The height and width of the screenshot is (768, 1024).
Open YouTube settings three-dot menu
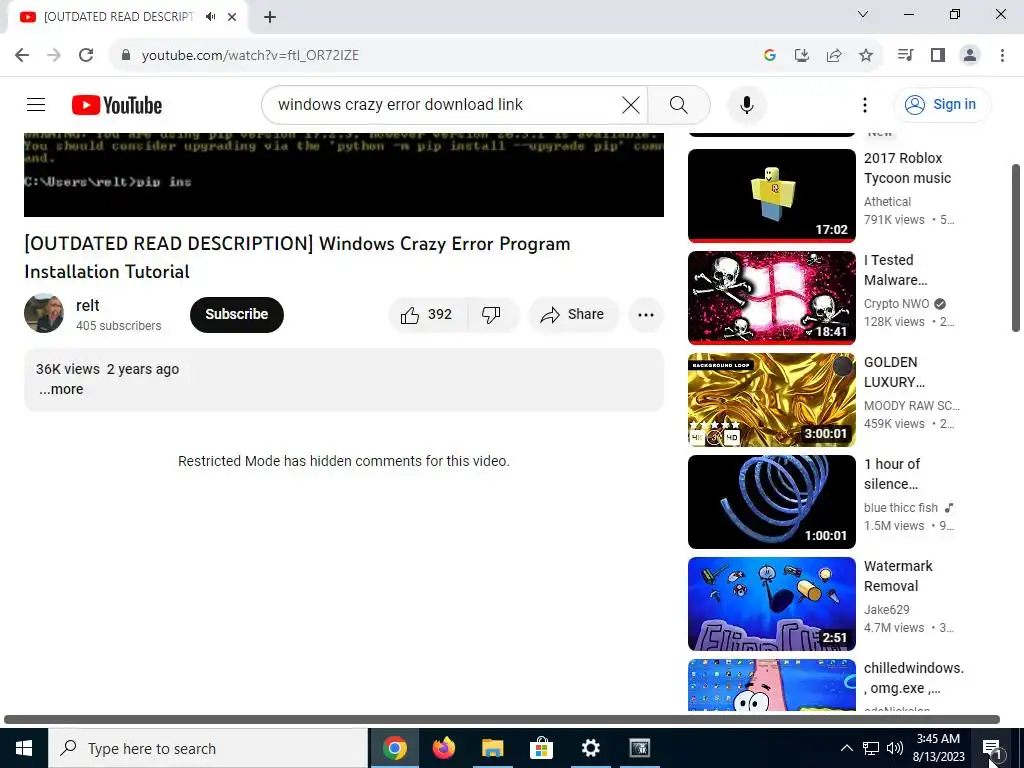[865, 104]
